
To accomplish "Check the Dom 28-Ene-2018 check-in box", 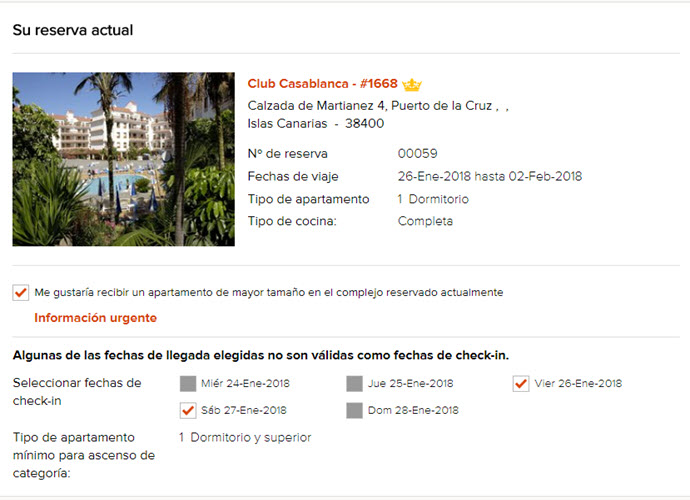I will pos(354,410).
